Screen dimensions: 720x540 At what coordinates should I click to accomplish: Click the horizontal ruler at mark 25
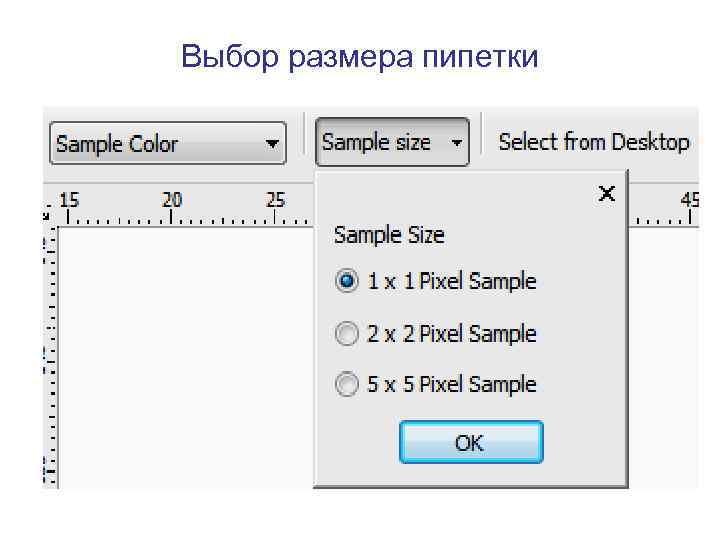click(276, 207)
